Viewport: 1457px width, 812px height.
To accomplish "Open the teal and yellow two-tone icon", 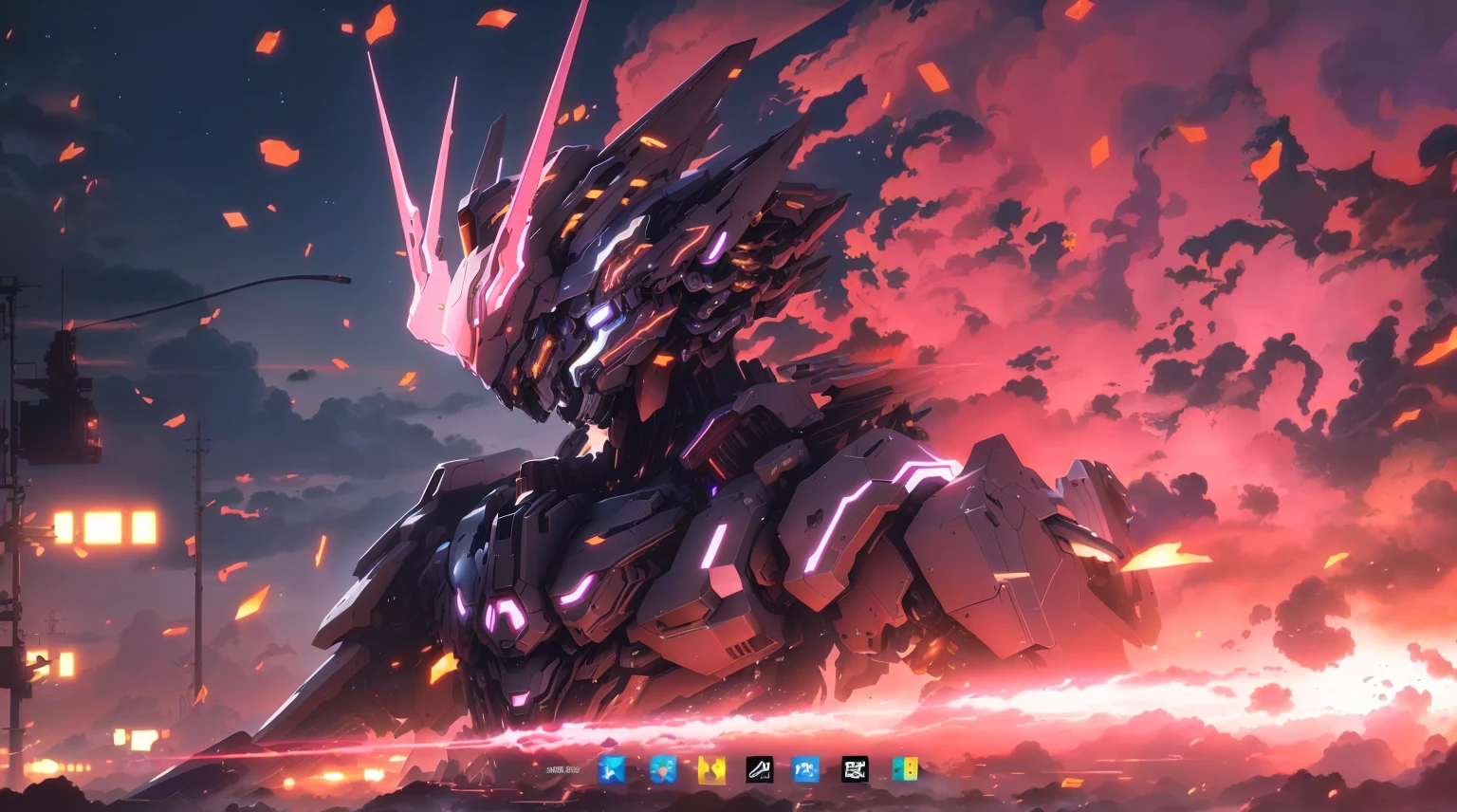I will [x=905, y=769].
